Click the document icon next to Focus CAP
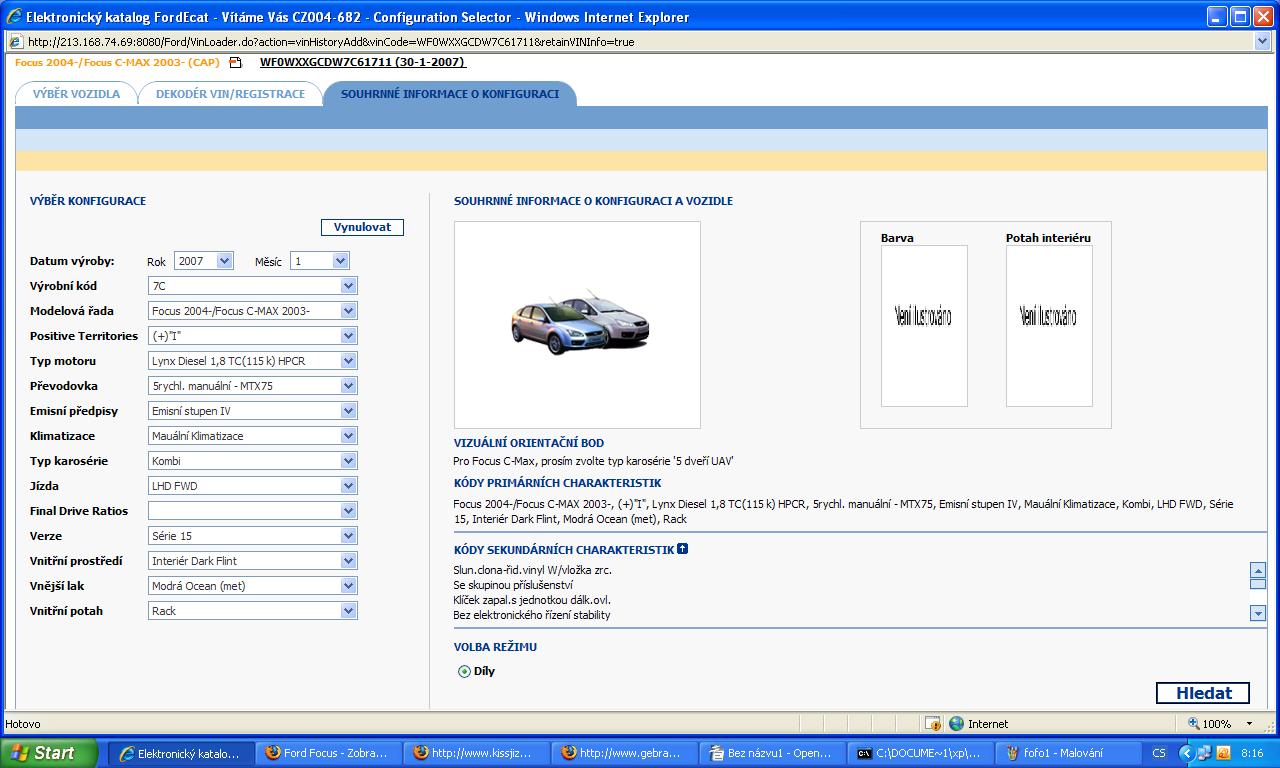Image resolution: width=1280 pixels, height=768 pixels. tap(236, 62)
